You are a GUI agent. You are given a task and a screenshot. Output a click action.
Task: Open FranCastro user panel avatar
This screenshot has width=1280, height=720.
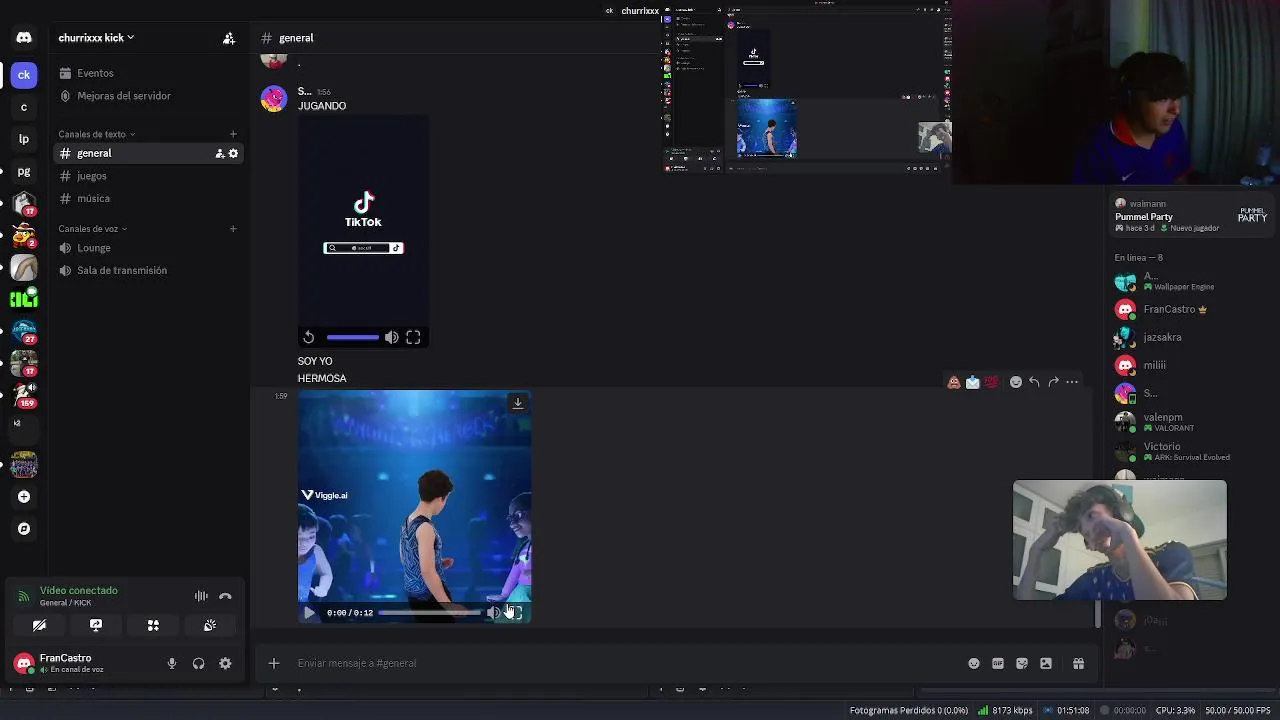(x=24, y=663)
